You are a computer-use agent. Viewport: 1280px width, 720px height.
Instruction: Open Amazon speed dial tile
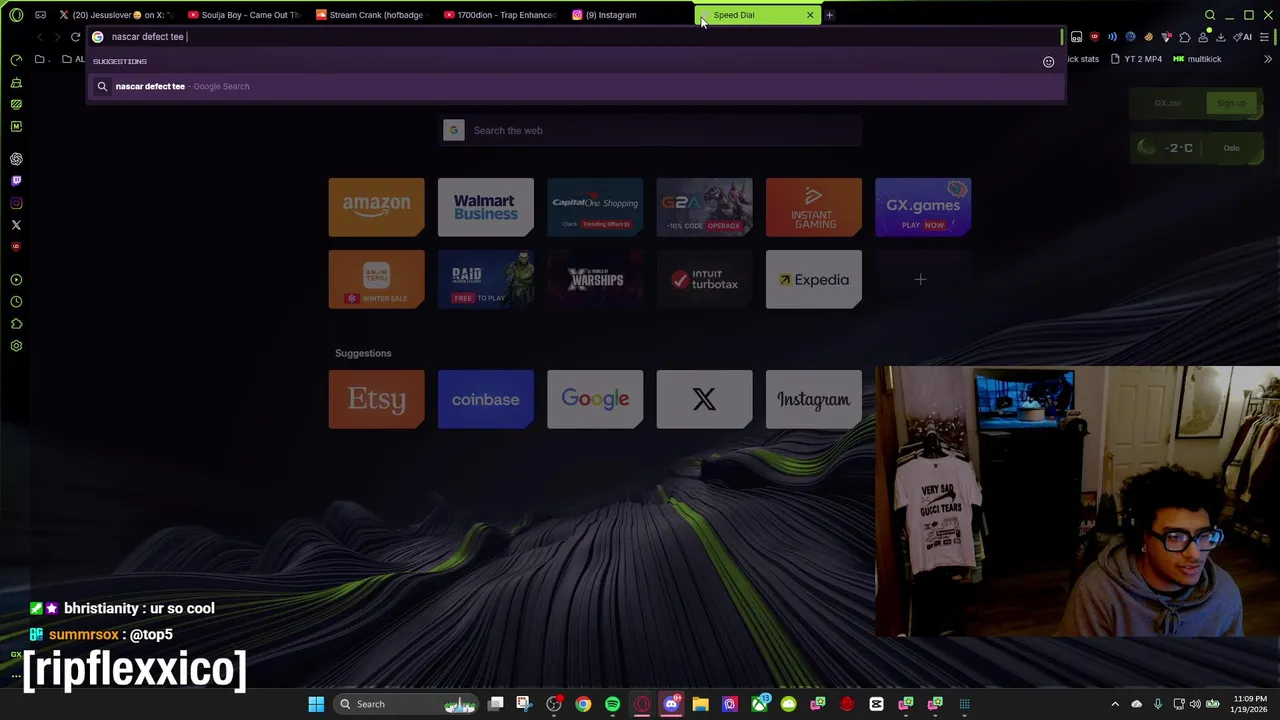point(376,207)
